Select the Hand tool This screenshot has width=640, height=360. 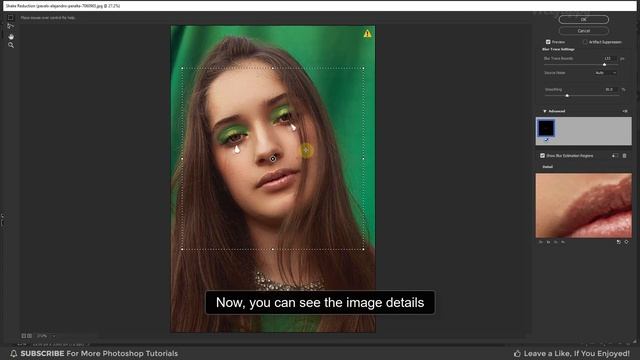click(x=11, y=36)
